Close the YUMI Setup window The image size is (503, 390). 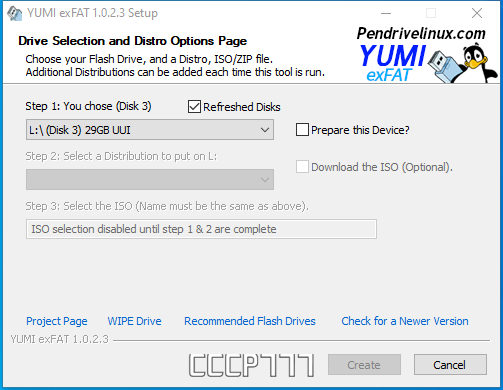coord(477,13)
